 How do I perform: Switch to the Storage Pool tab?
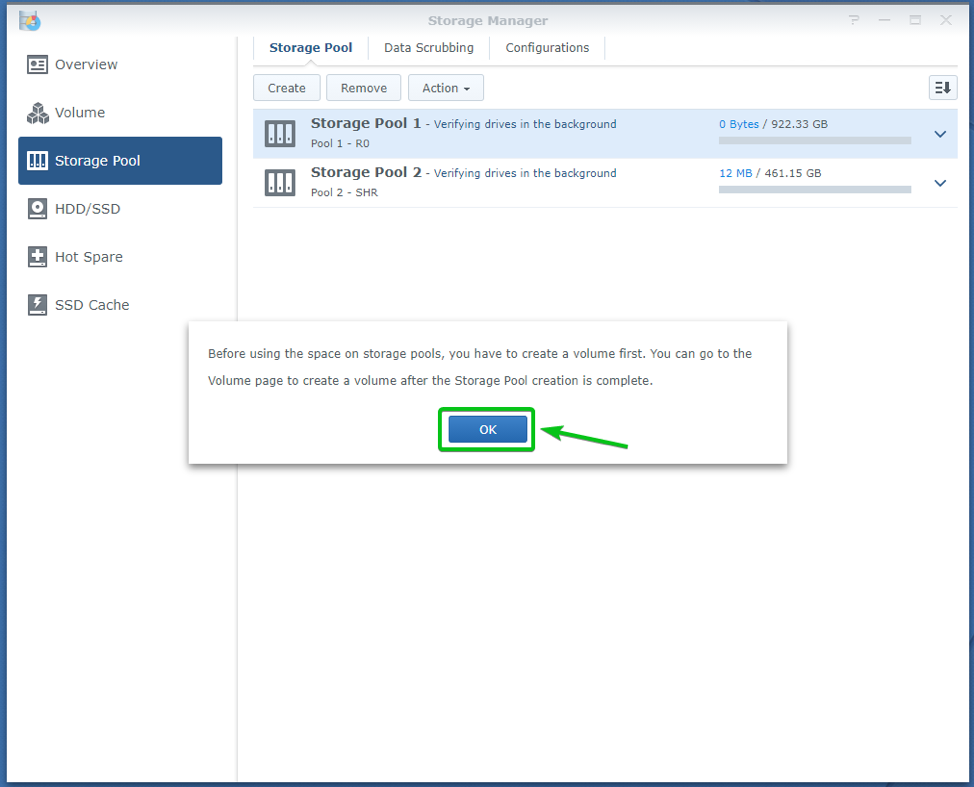click(311, 48)
